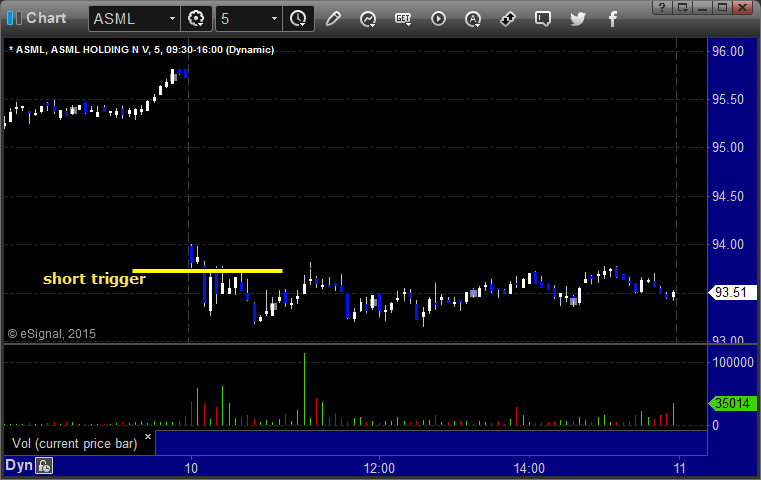Minimize the chart window

pos(703,7)
